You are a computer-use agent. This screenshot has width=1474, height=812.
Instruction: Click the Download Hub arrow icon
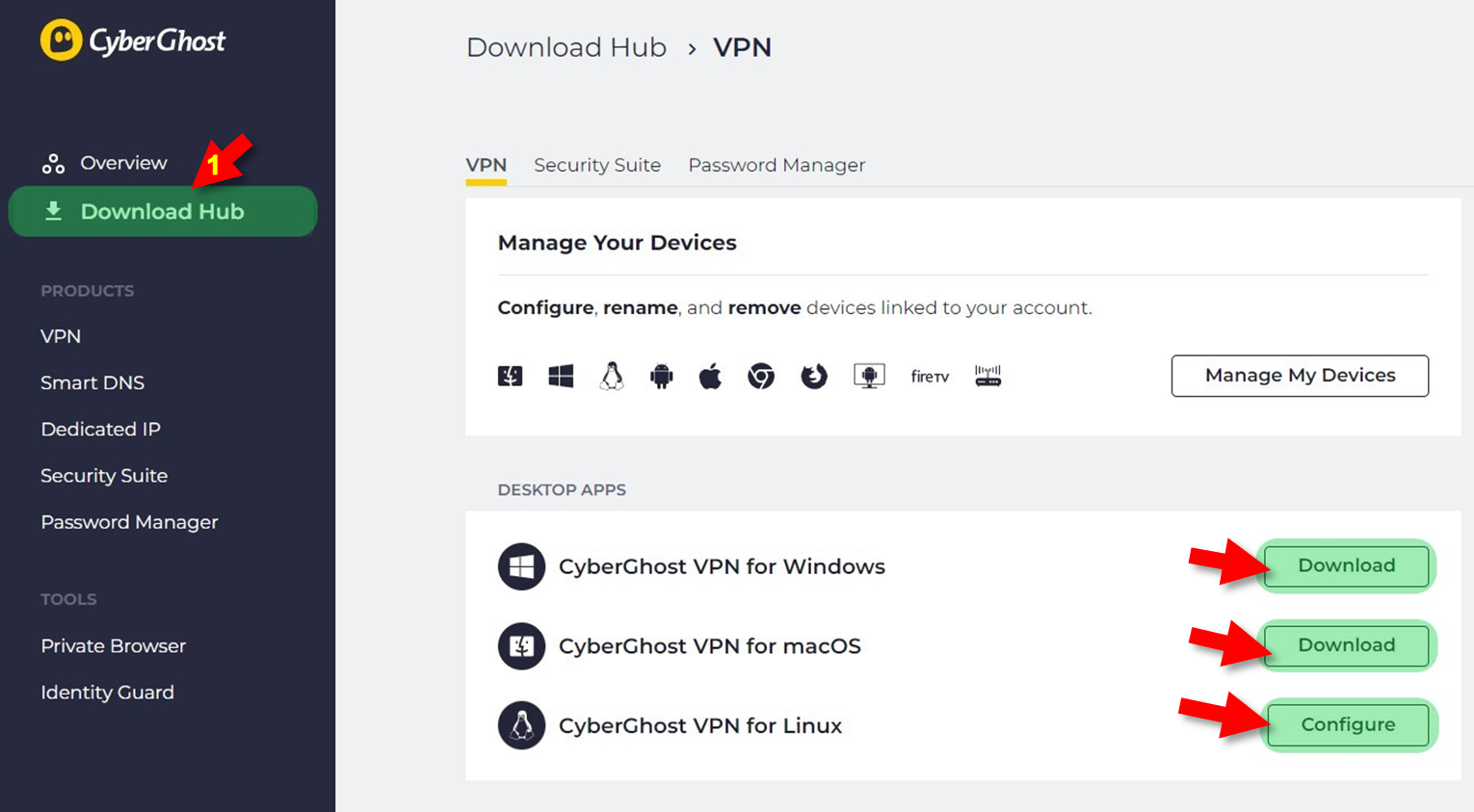click(53, 211)
